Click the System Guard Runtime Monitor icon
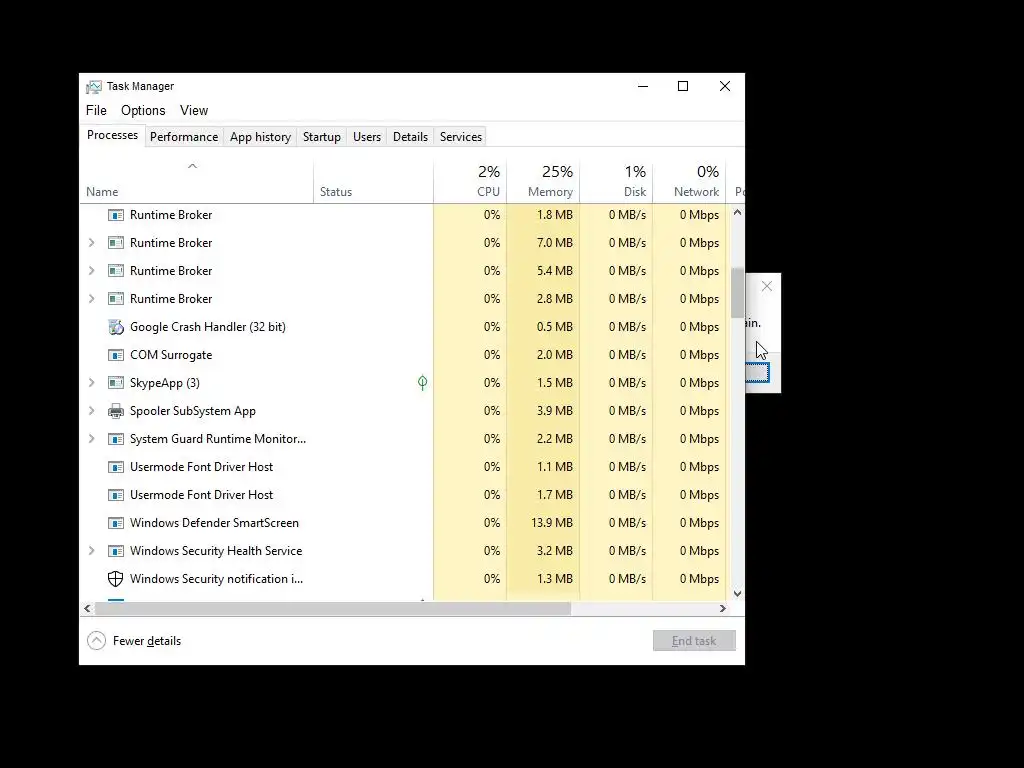 pos(116,440)
